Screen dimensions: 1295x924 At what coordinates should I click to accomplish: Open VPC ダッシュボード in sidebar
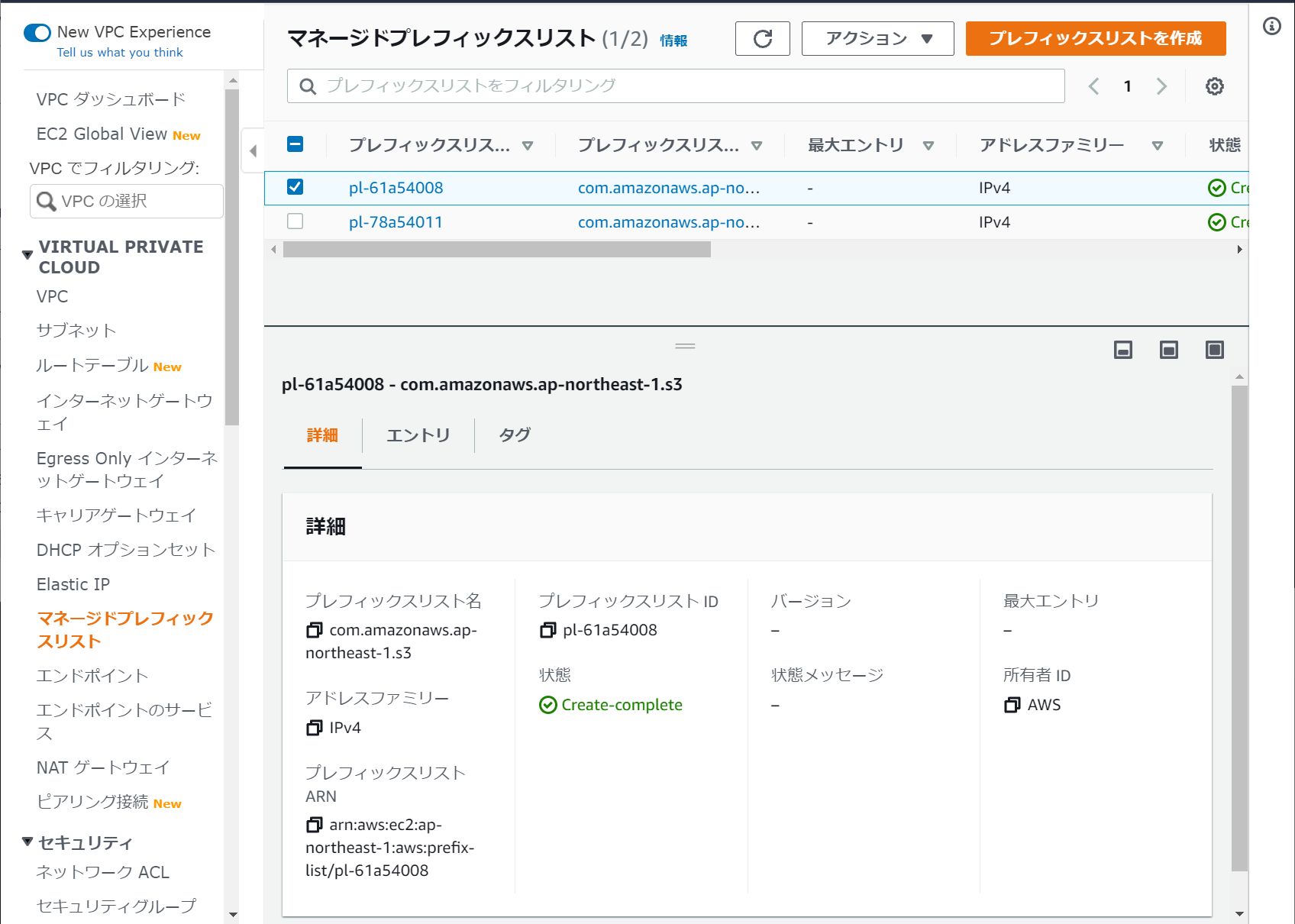[111, 99]
